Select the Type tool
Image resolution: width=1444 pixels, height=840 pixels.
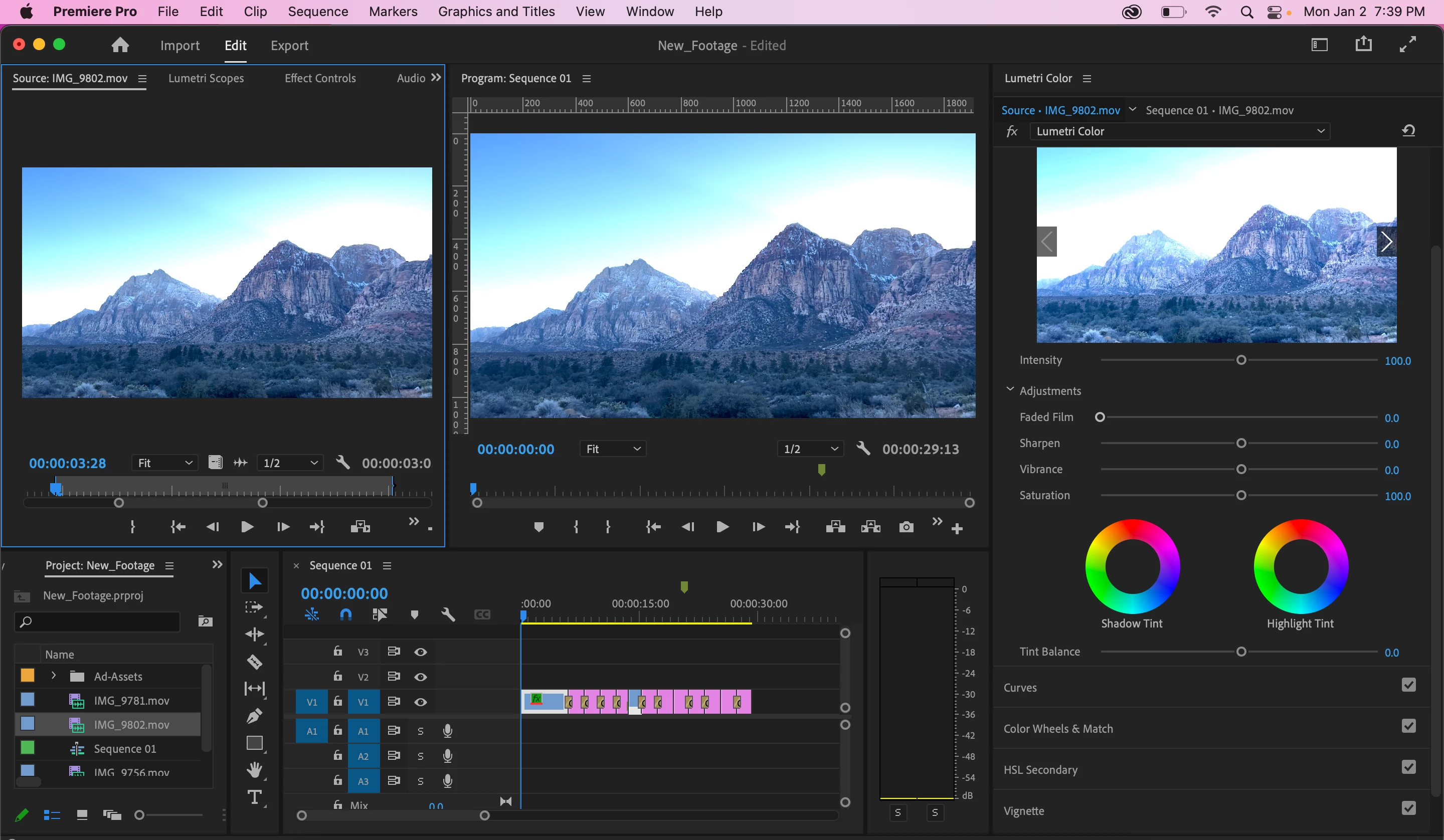pyautogui.click(x=254, y=797)
